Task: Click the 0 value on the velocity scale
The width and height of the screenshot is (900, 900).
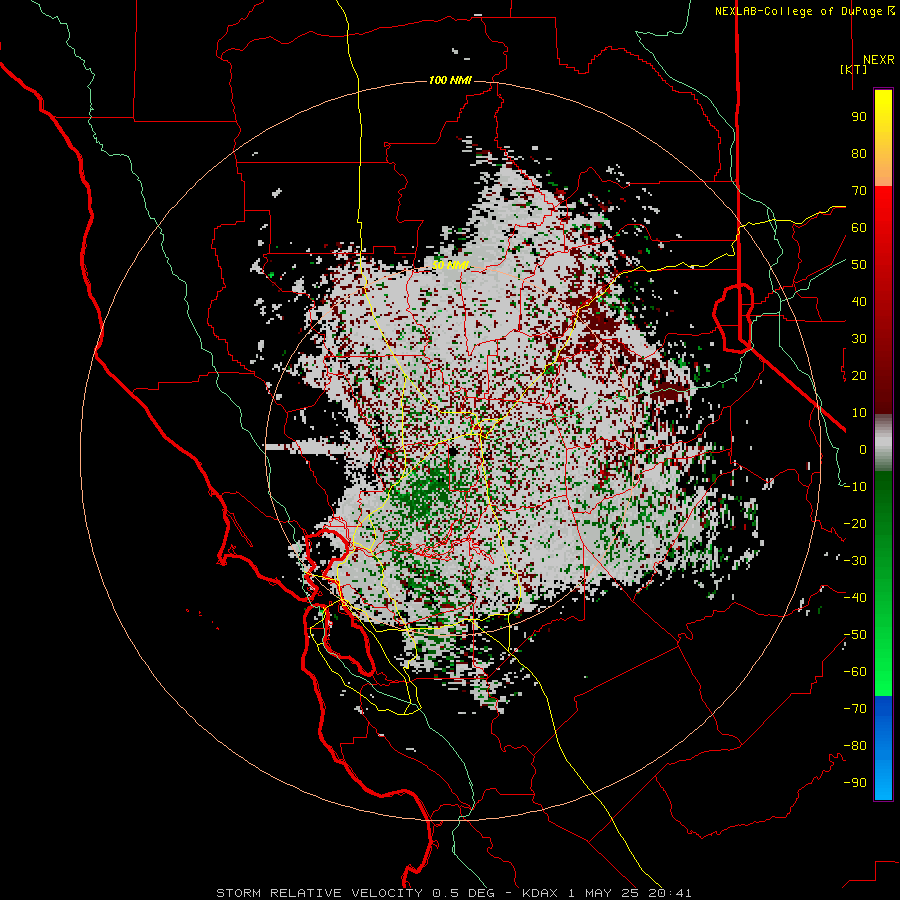Action: click(x=863, y=450)
